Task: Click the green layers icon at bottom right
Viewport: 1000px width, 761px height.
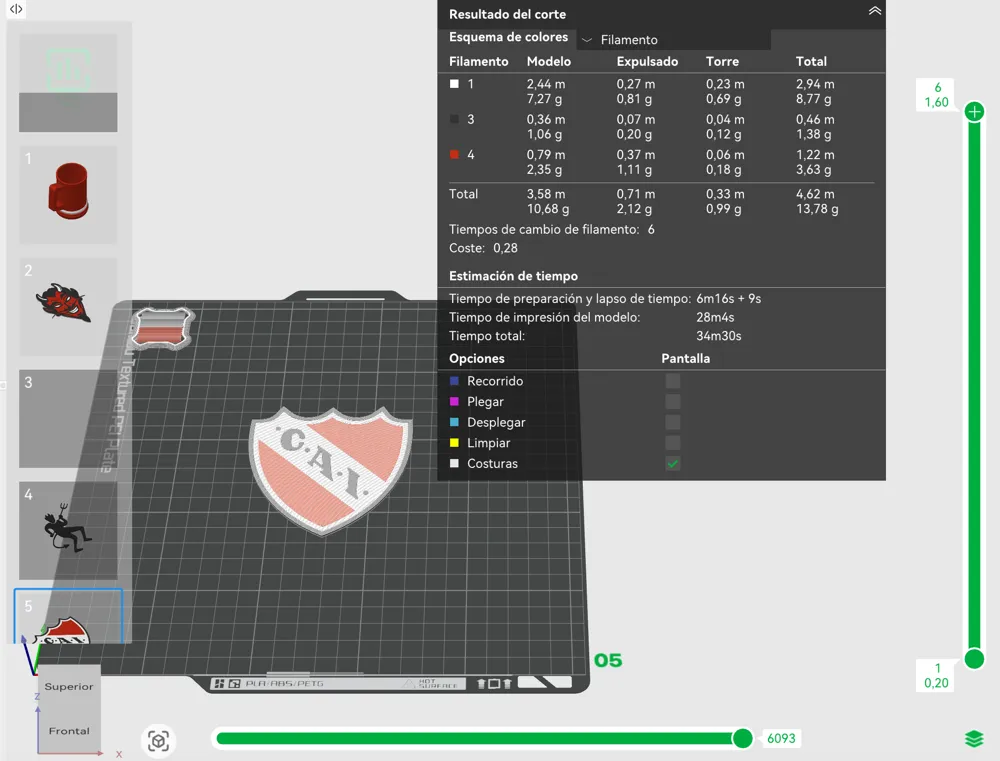Action: [974, 739]
